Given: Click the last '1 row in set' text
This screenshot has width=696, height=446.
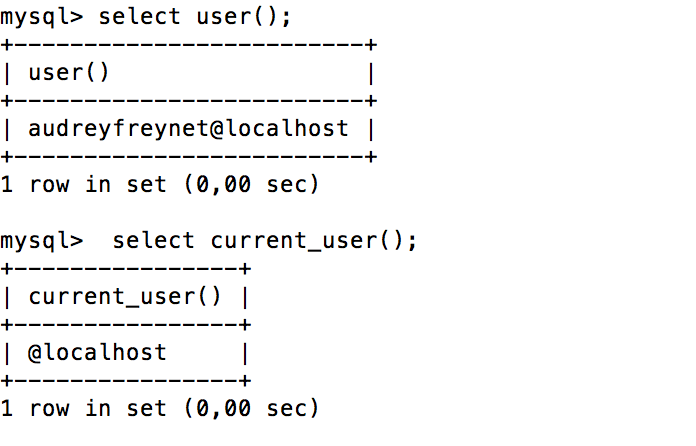Looking at the screenshot, I should coord(97,408).
